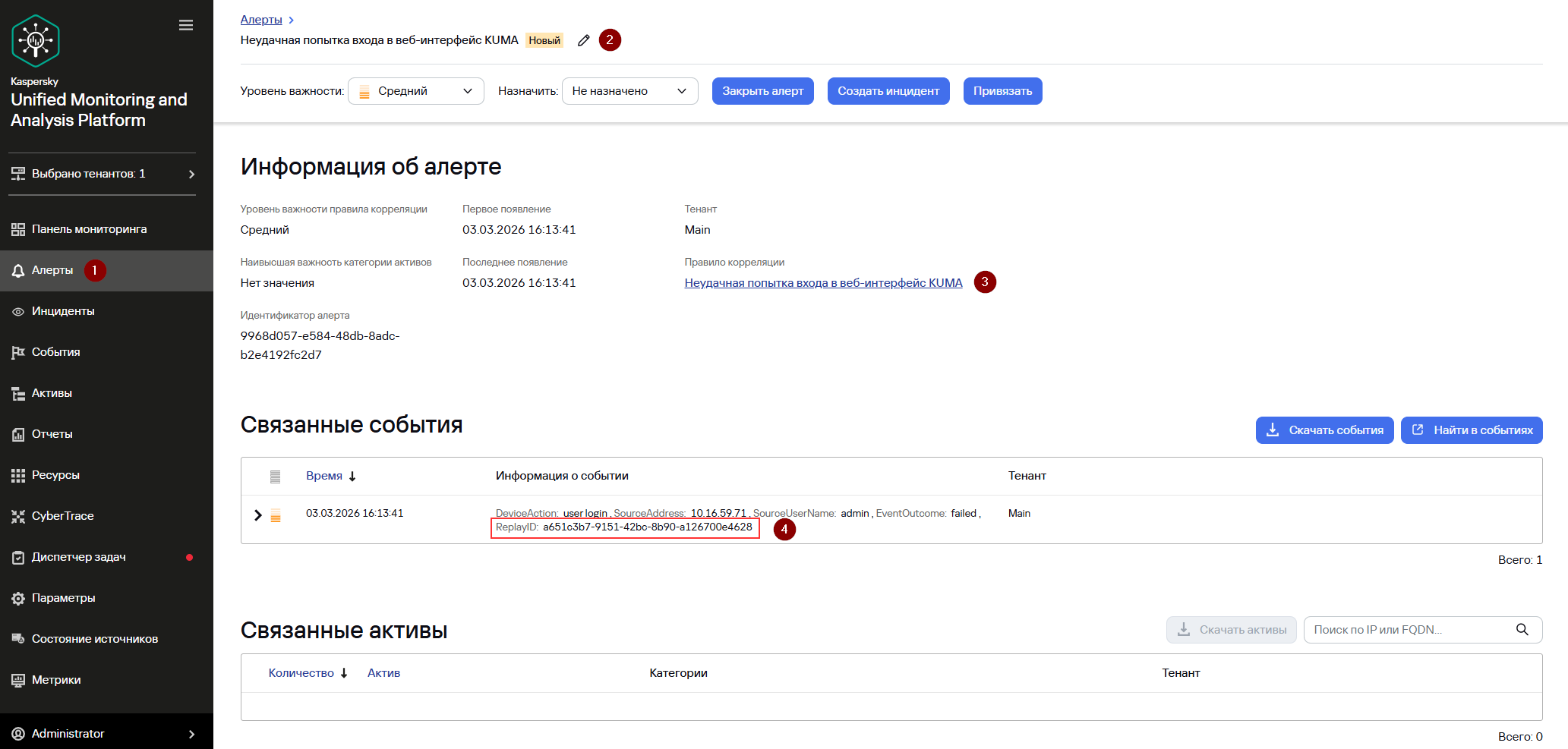Click the Ресурсы grid icon
1568x749 pixels.
tap(18, 475)
